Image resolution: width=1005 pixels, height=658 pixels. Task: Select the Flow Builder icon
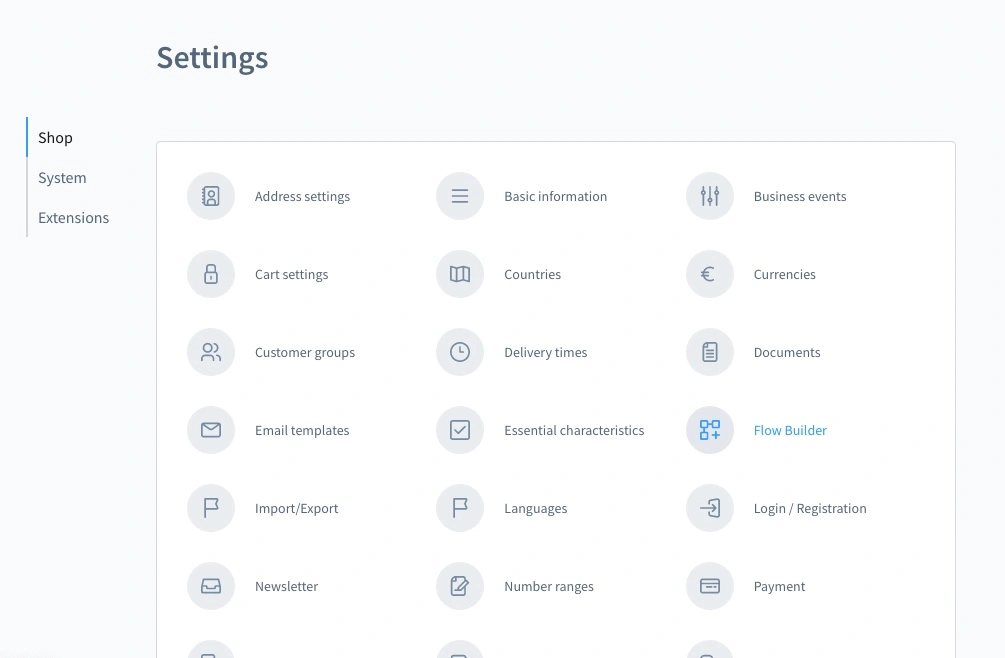point(710,431)
